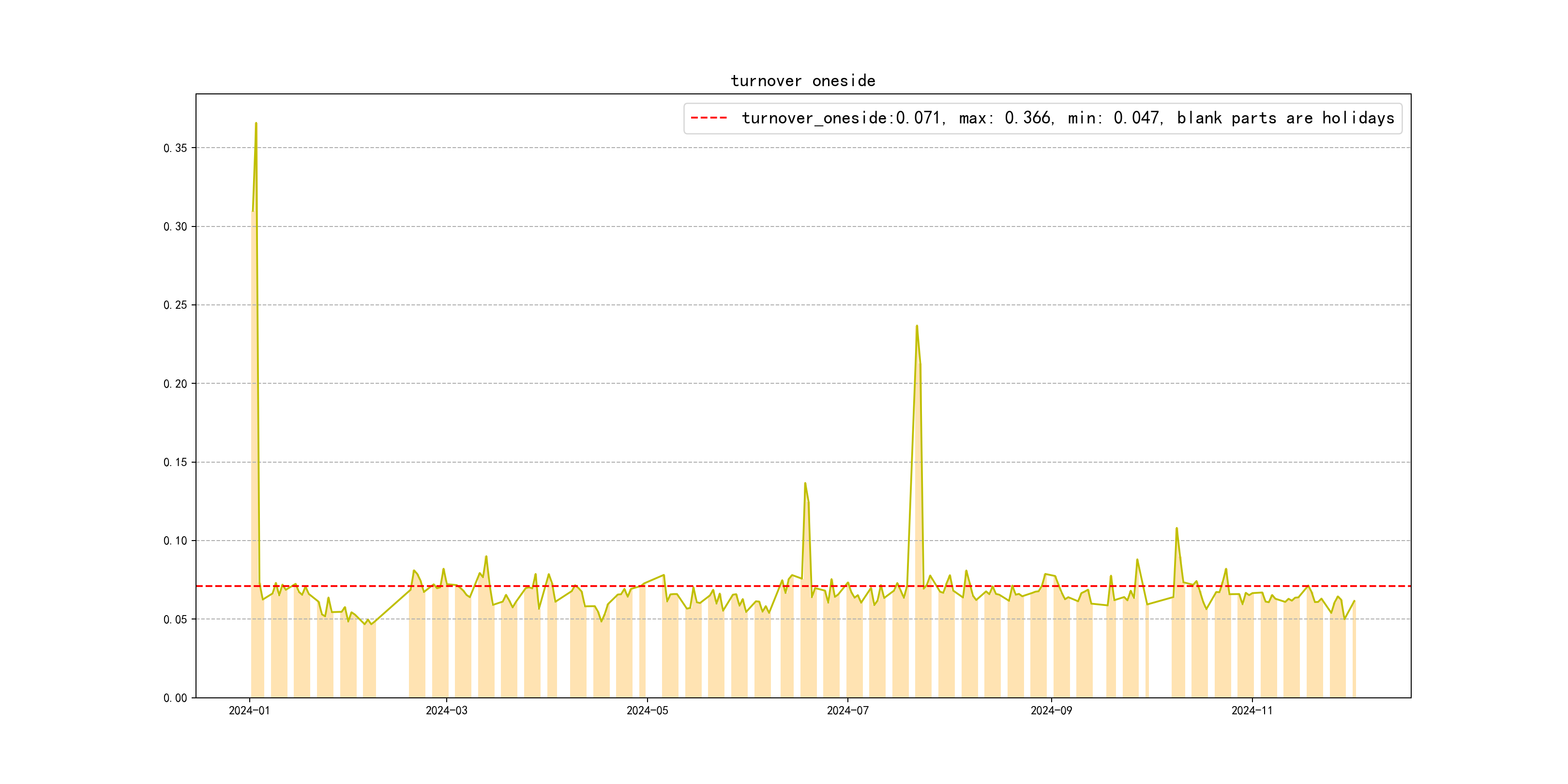Click the 2024-09 x-axis label
The height and width of the screenshot is (784, 1568).
pos(1051,710)
